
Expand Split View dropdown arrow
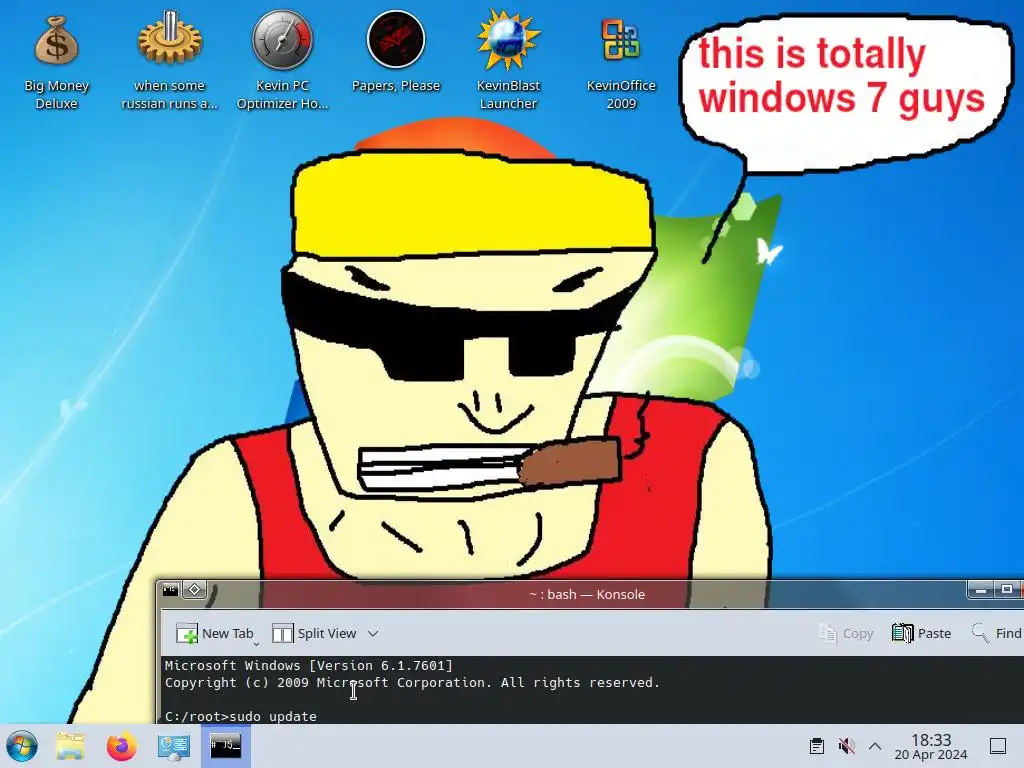pos(373,633)
